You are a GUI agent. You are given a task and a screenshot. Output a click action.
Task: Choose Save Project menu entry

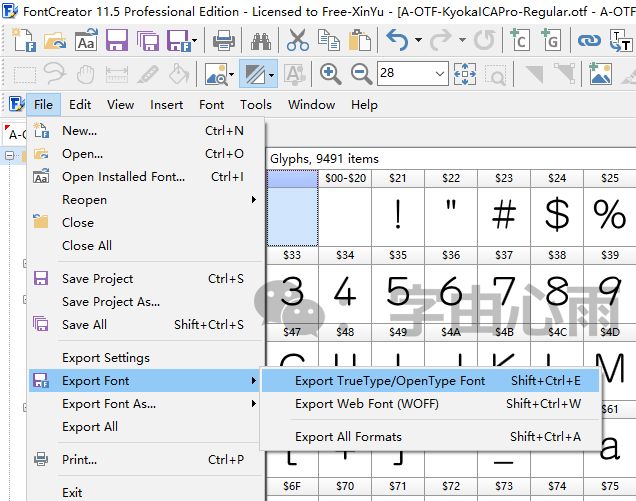[146, 279]
